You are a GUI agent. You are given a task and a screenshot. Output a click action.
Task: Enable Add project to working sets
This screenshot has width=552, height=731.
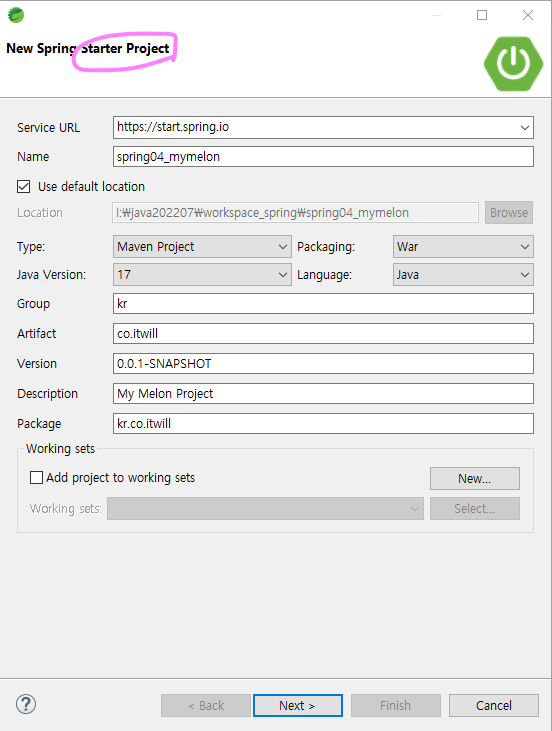point(36,477)
